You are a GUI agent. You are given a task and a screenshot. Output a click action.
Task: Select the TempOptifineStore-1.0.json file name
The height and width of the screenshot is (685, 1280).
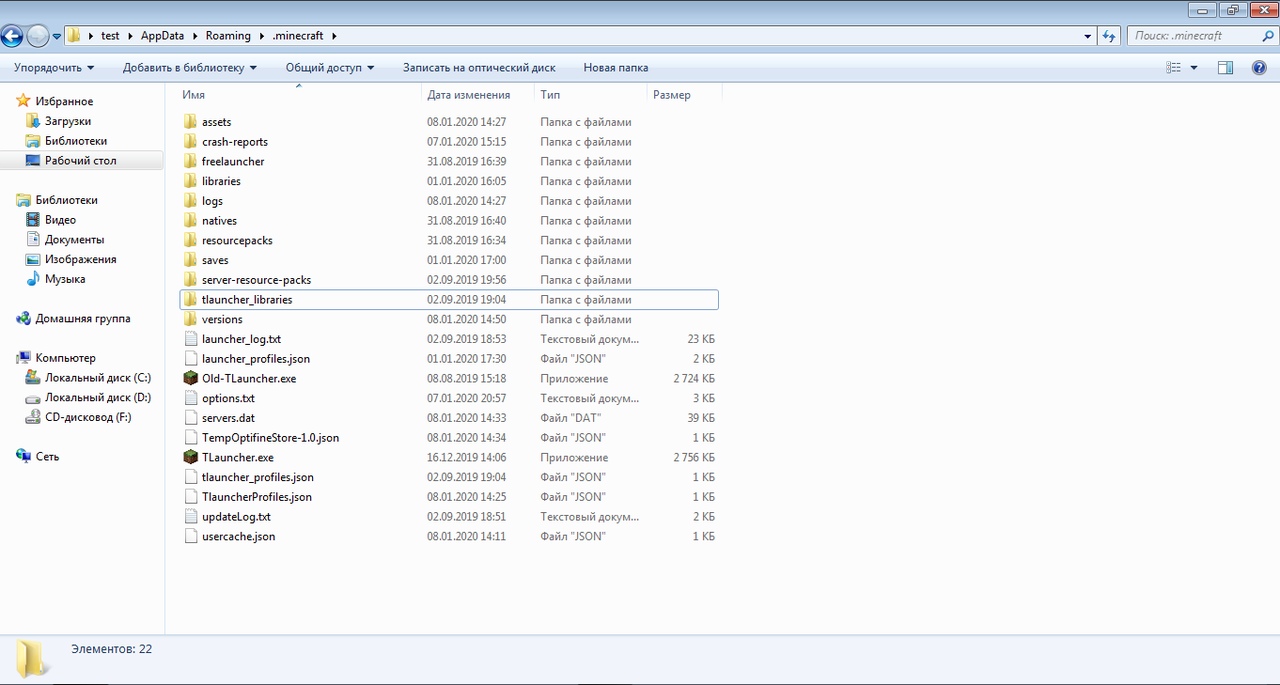pos(270,438)
